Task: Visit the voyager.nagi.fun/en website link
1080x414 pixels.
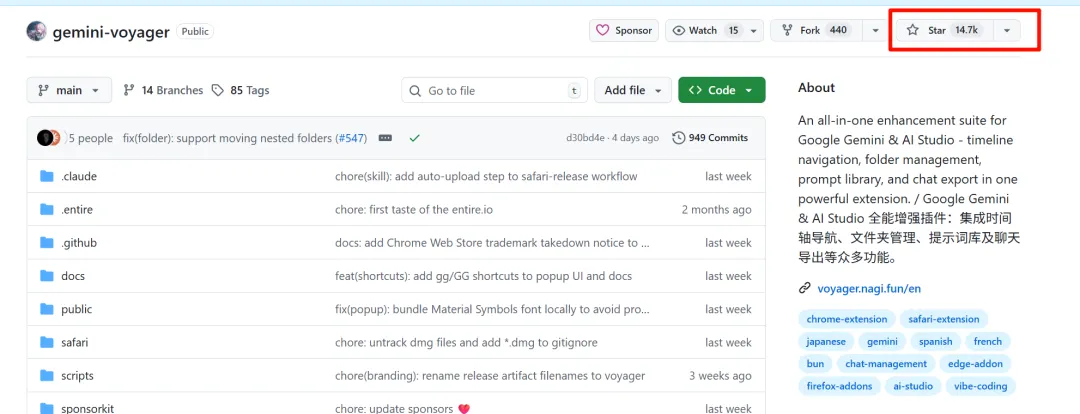Action: click(869, 288)
